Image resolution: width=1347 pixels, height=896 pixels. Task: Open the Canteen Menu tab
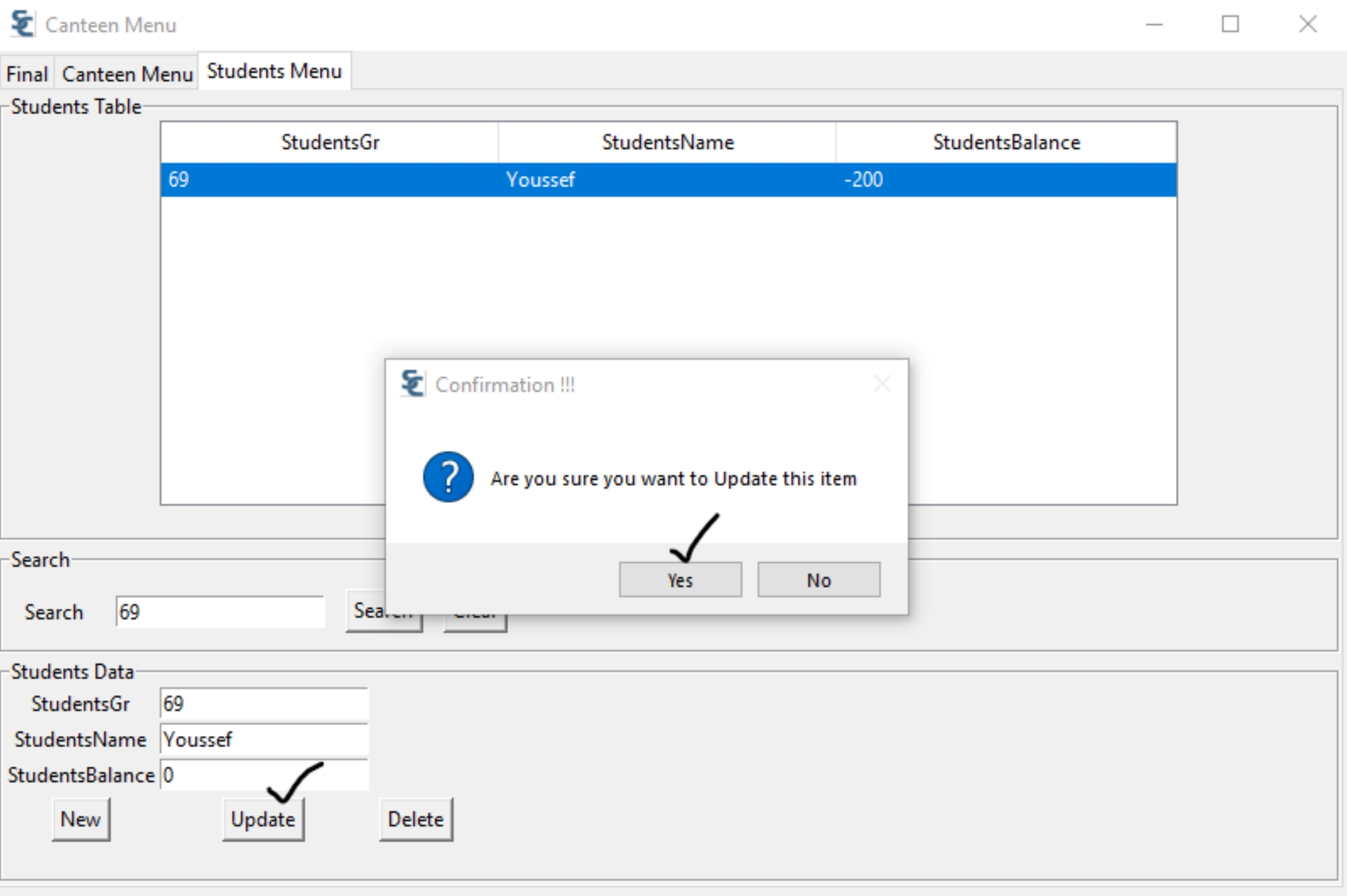pos(127,73)
